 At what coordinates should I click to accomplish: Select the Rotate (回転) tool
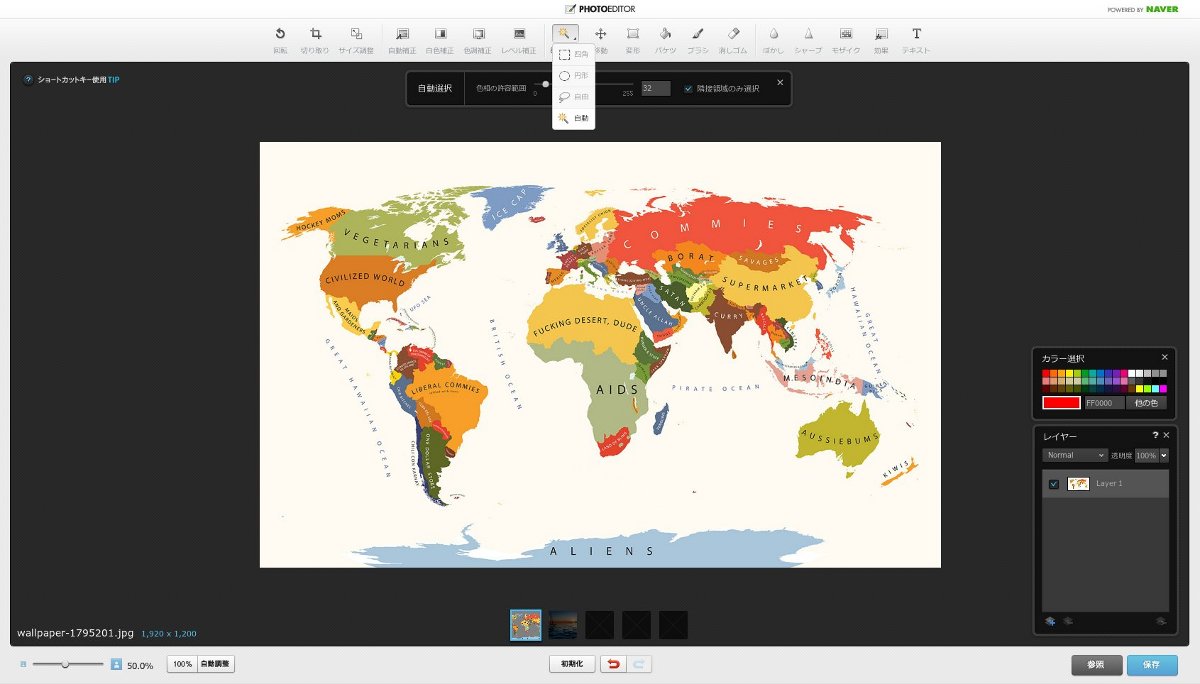280,39
